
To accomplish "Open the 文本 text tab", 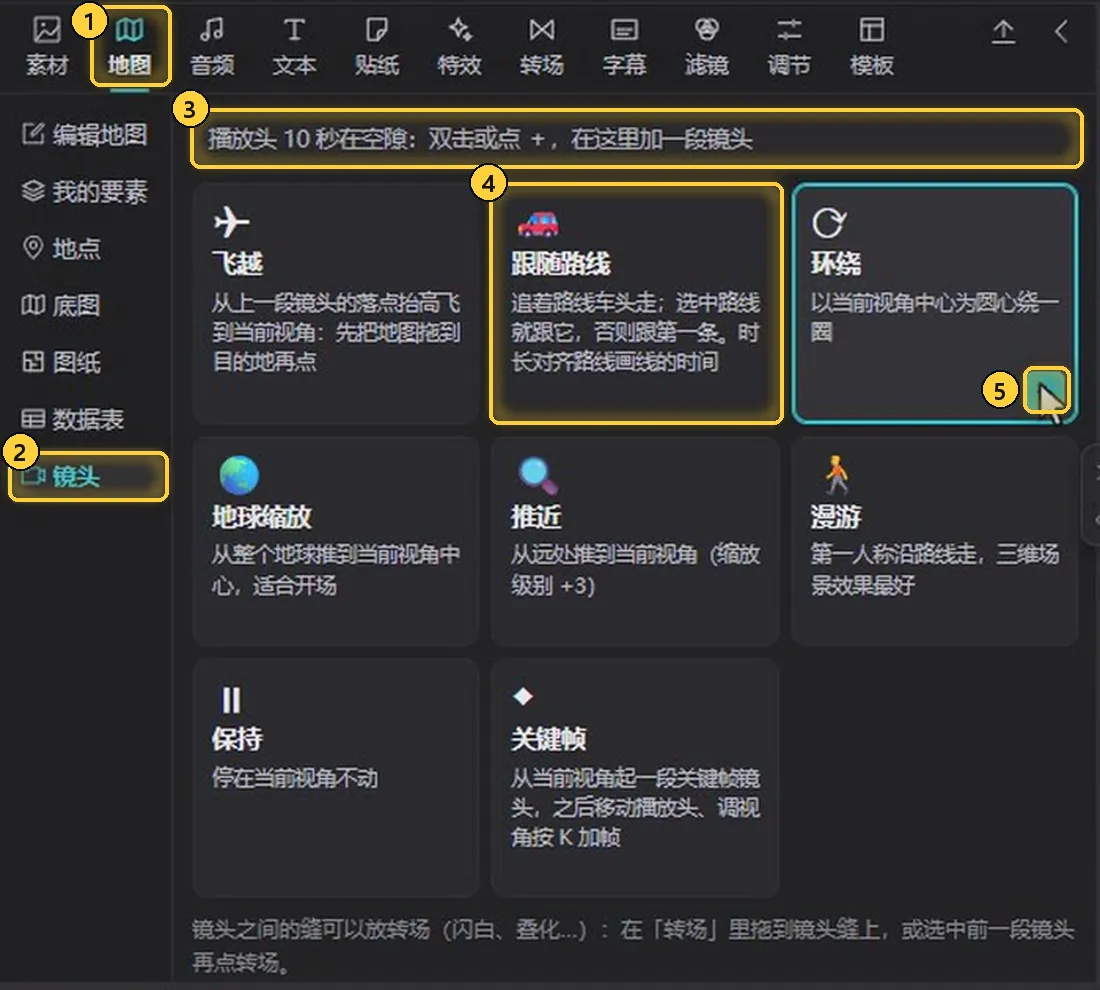I will (294, 46).
